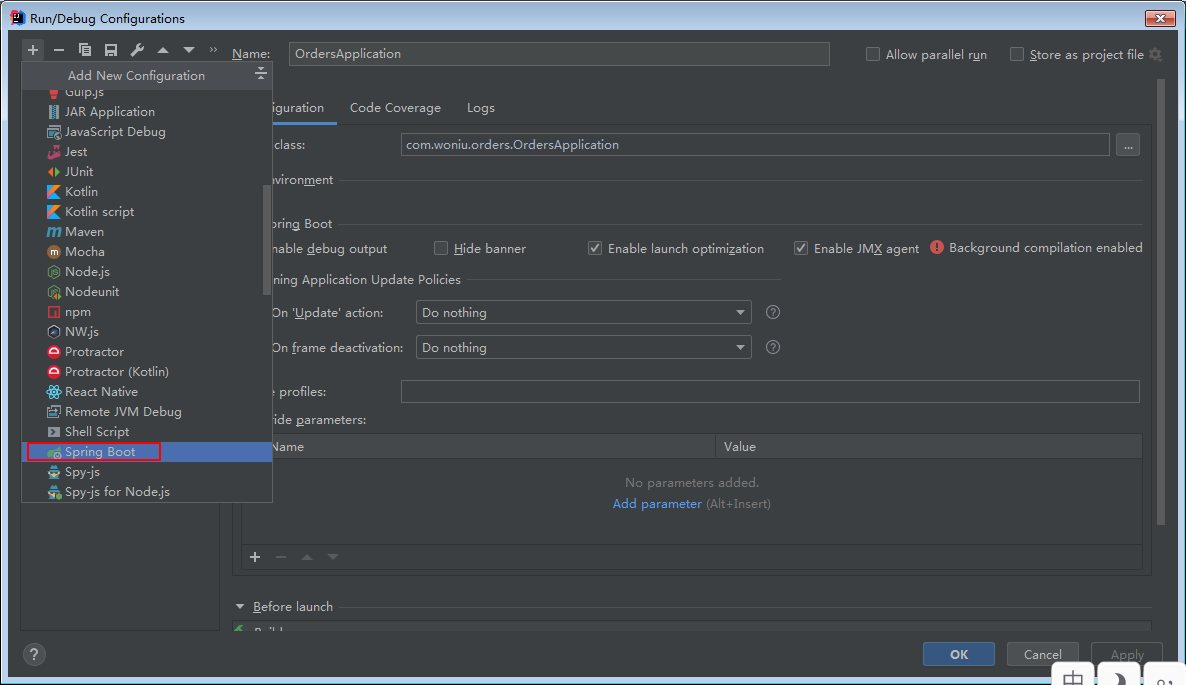The width and height of the screenshot is (1186, 685).
Task: Click the Add parameter link
Action: [x=657, y=504]
